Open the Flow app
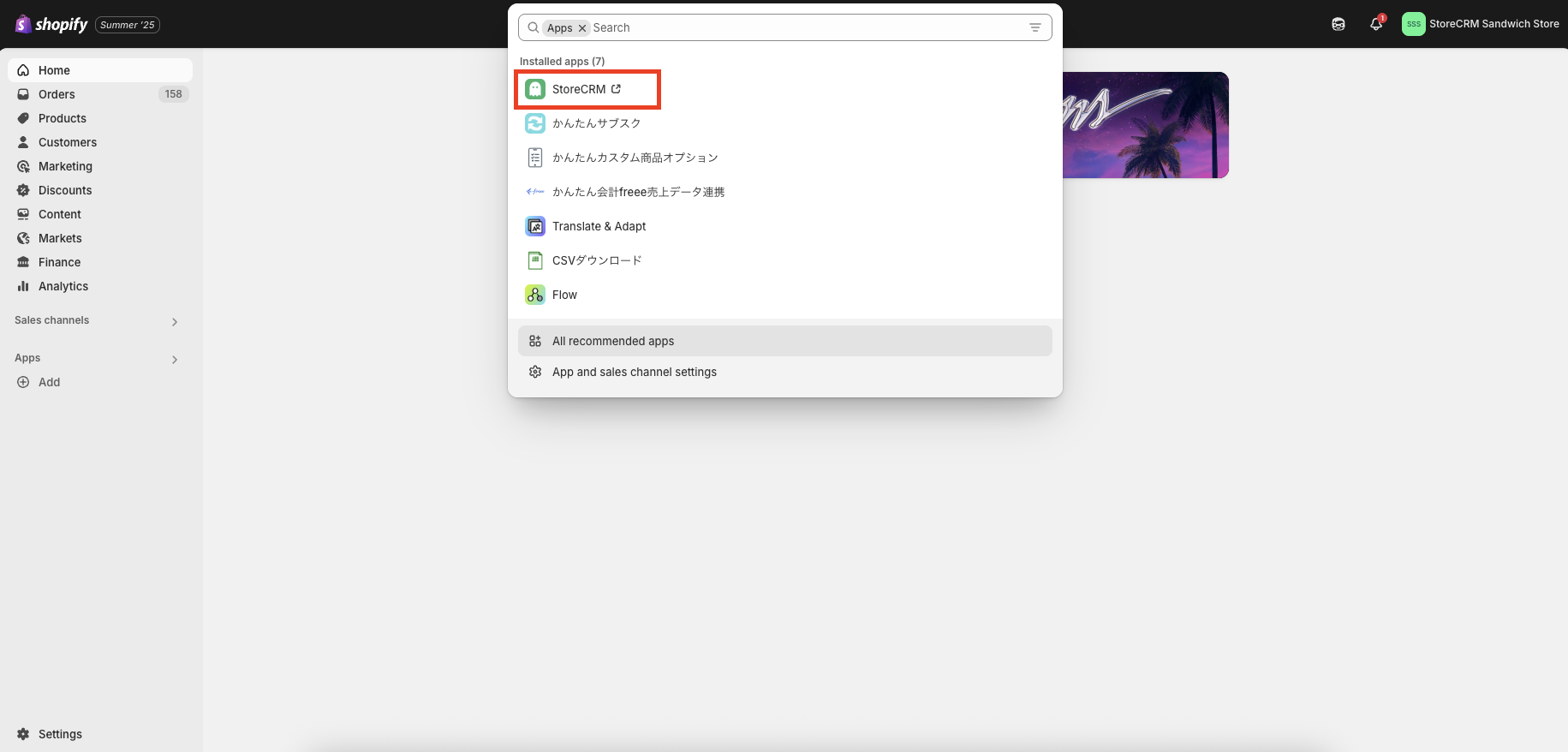This screenshot has height=752, width=1568. point(784,295)
